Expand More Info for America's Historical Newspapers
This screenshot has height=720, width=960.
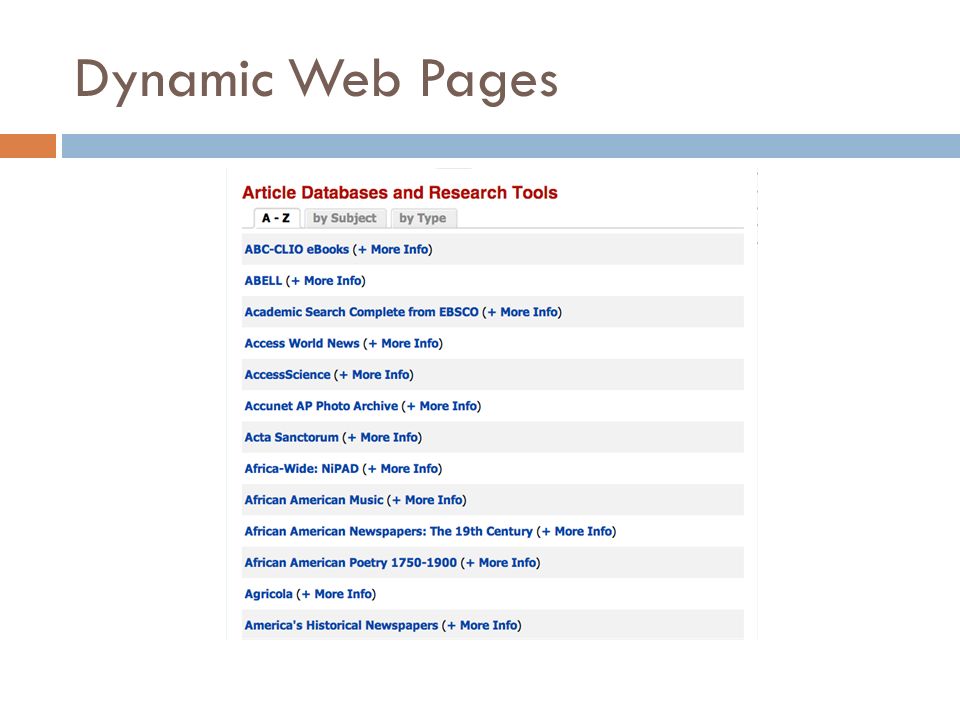pyautogui.click(x=482, y=625)
